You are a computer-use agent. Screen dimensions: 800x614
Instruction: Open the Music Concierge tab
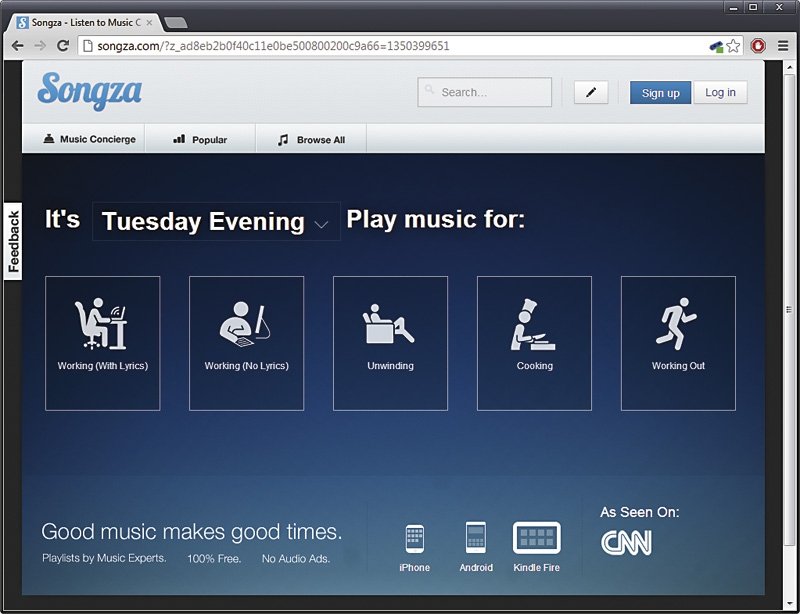[x=89, y=139]
